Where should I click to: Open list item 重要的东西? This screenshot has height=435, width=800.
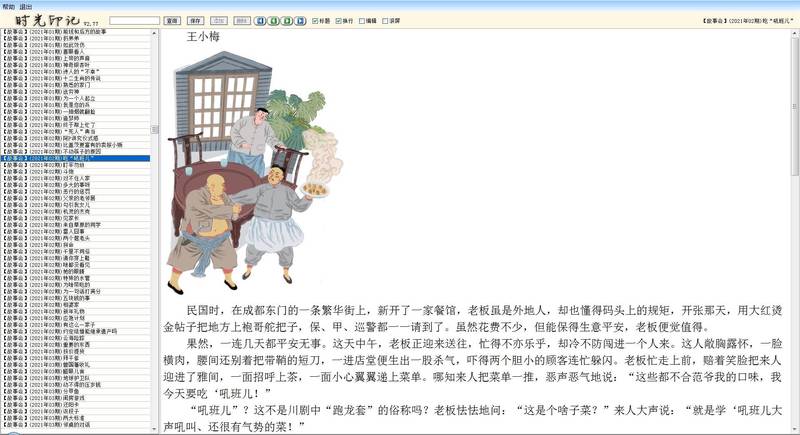76,344
